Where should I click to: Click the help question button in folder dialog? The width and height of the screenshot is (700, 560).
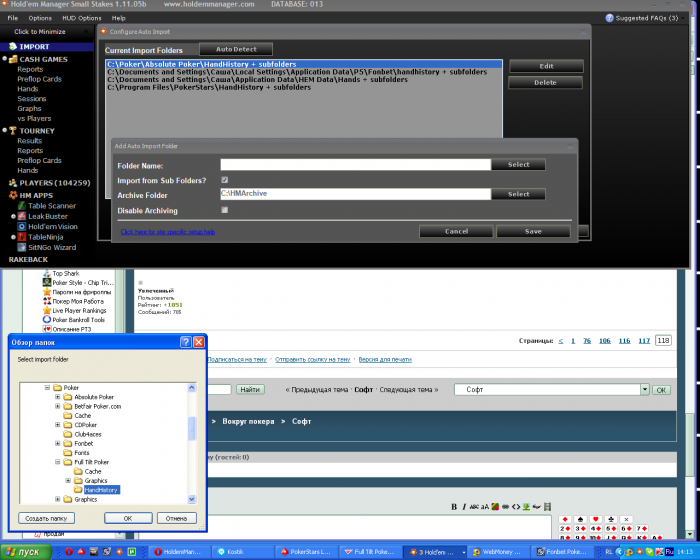tap(186, 342)
